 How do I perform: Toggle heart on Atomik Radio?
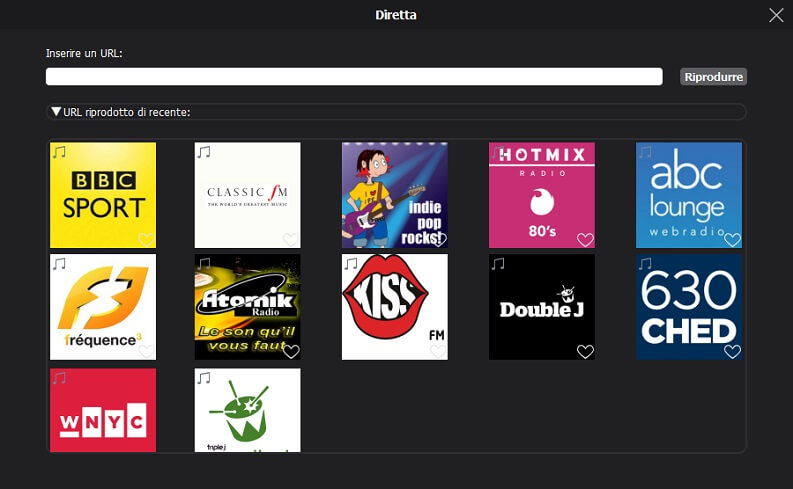(291, 351)
